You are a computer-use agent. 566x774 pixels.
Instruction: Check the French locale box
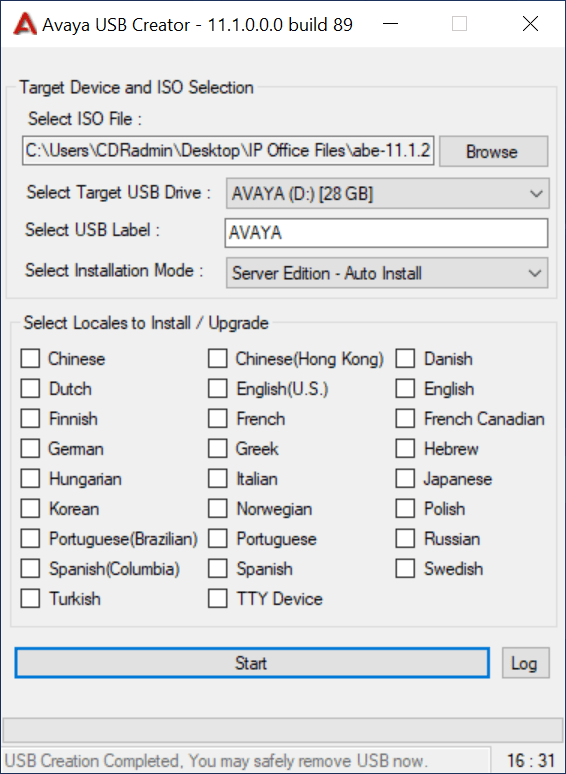(x=218, y=419)
